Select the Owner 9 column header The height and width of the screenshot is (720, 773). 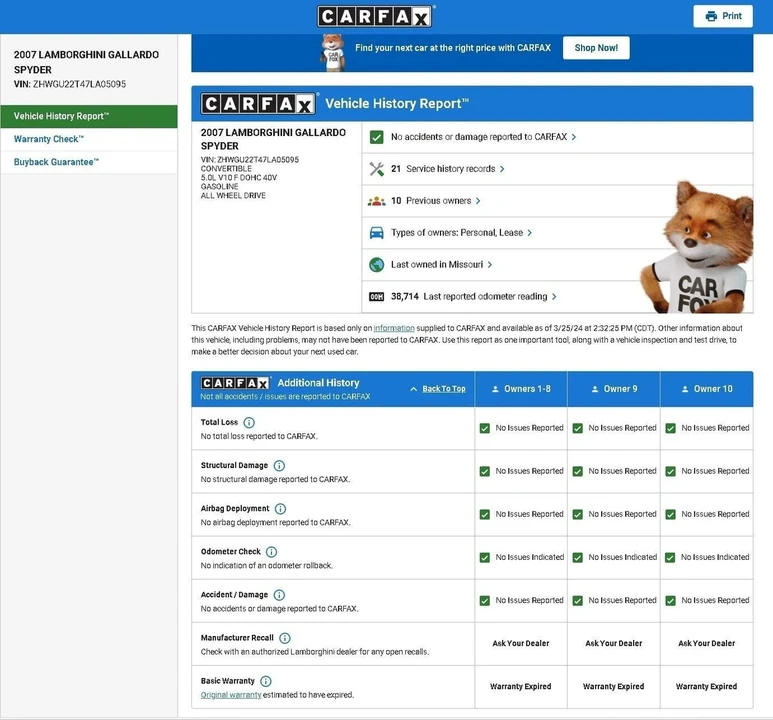tap(614, 389)
